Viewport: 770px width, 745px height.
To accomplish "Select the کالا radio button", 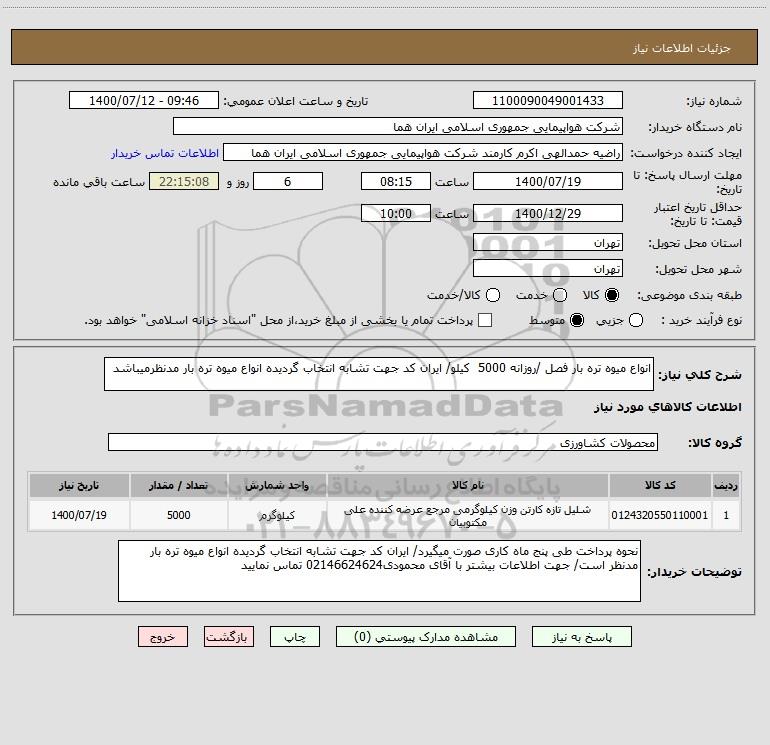I will [612, 295].
